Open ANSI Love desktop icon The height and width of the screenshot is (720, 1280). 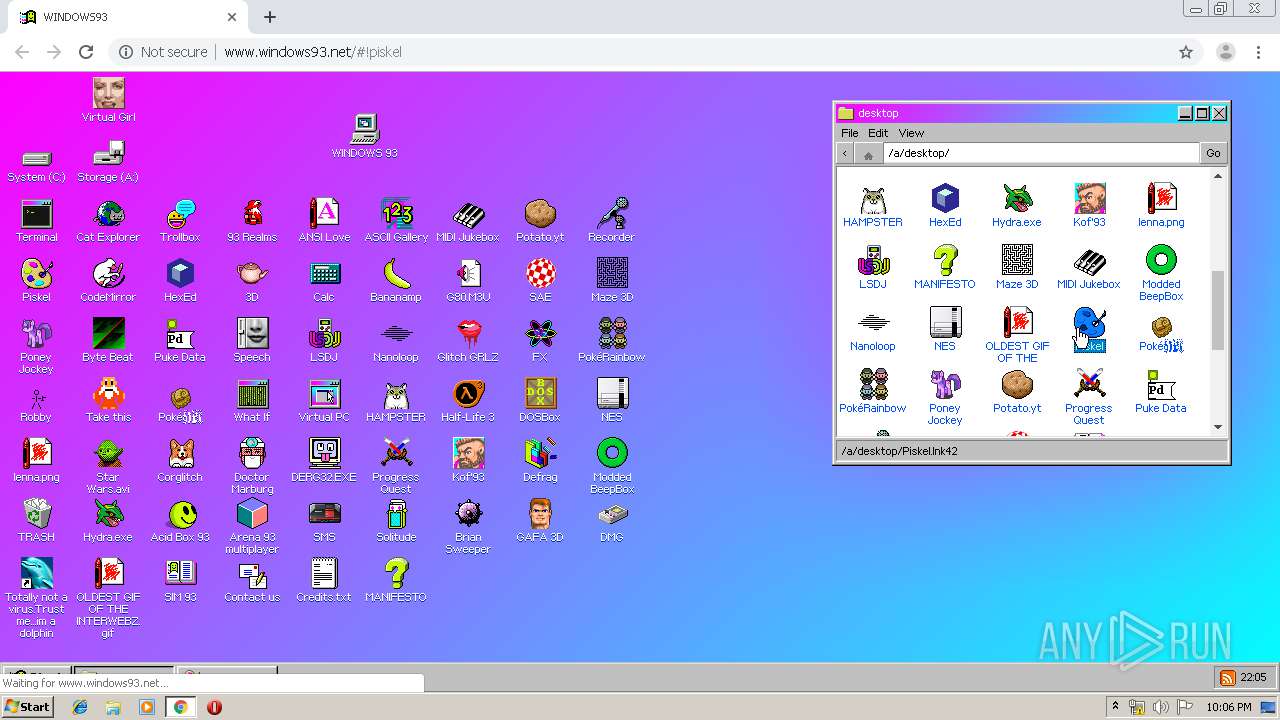pyautogui.click(x=324, y=221)
